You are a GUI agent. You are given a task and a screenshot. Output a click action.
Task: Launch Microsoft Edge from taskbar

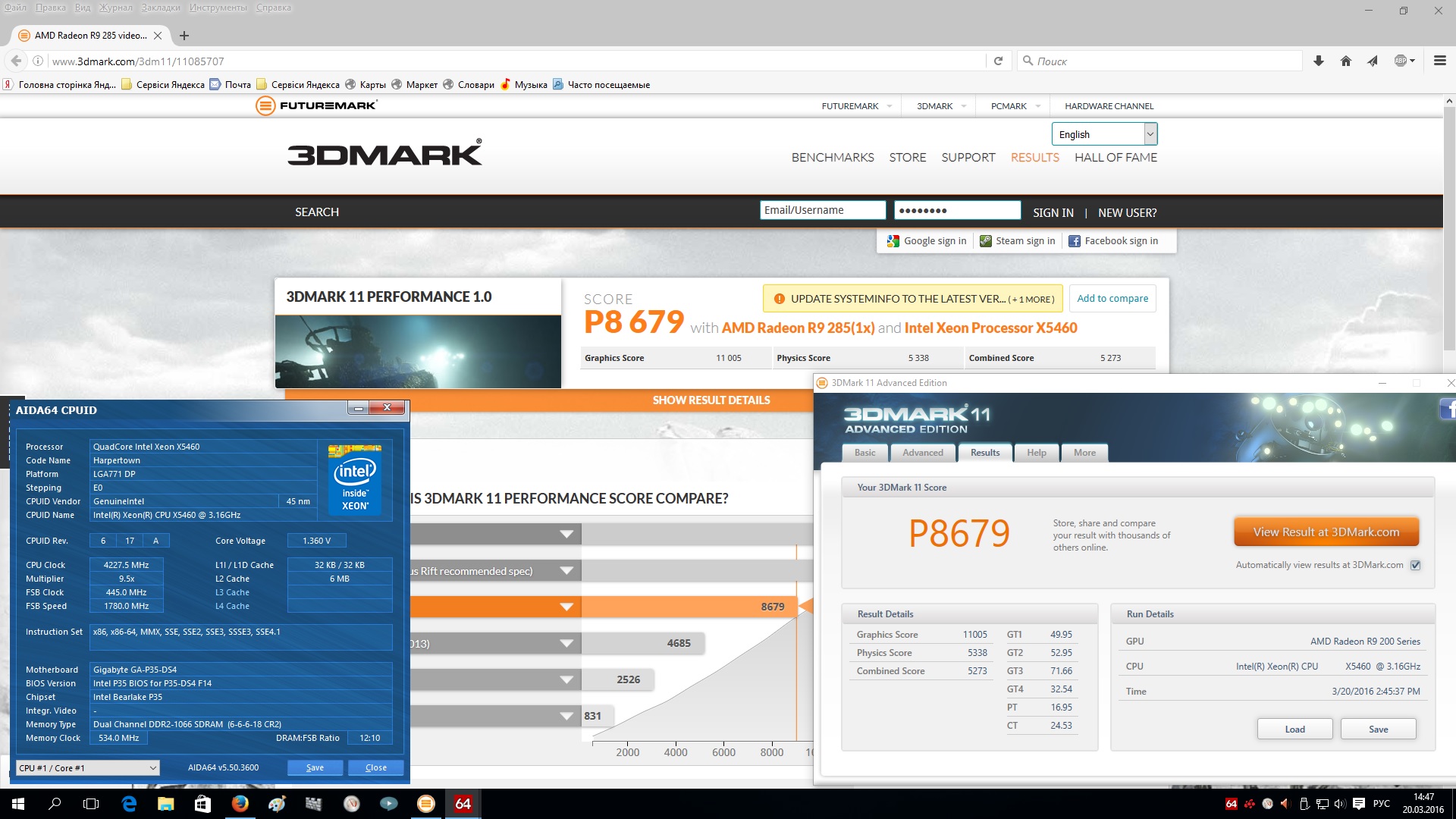pos(129,804)
